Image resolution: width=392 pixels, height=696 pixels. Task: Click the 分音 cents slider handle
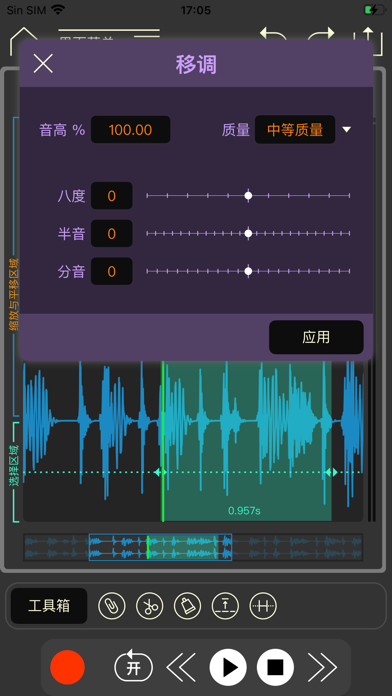(248, 271)
